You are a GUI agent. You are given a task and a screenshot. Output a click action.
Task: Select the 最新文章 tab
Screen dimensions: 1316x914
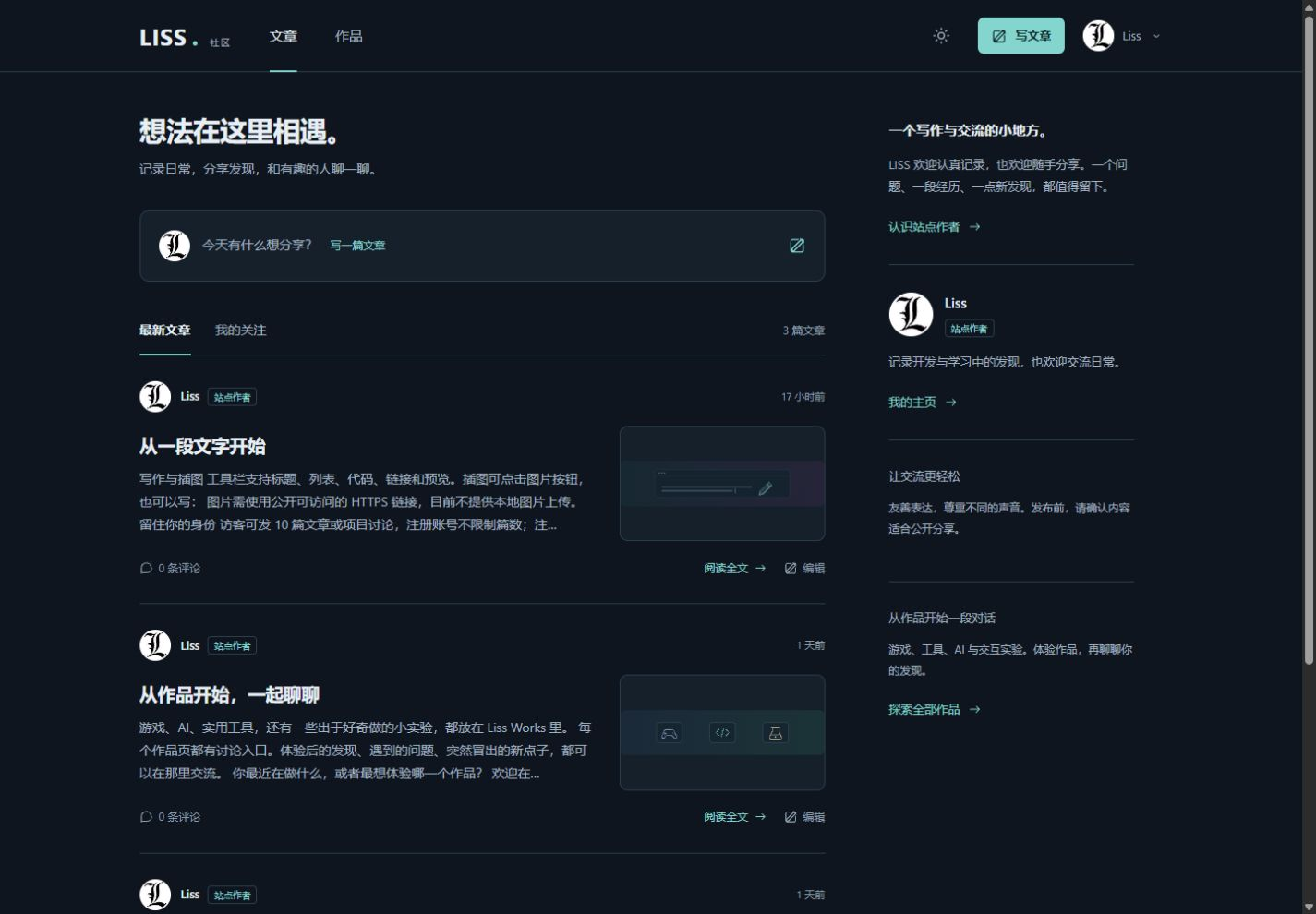point(164,331)
